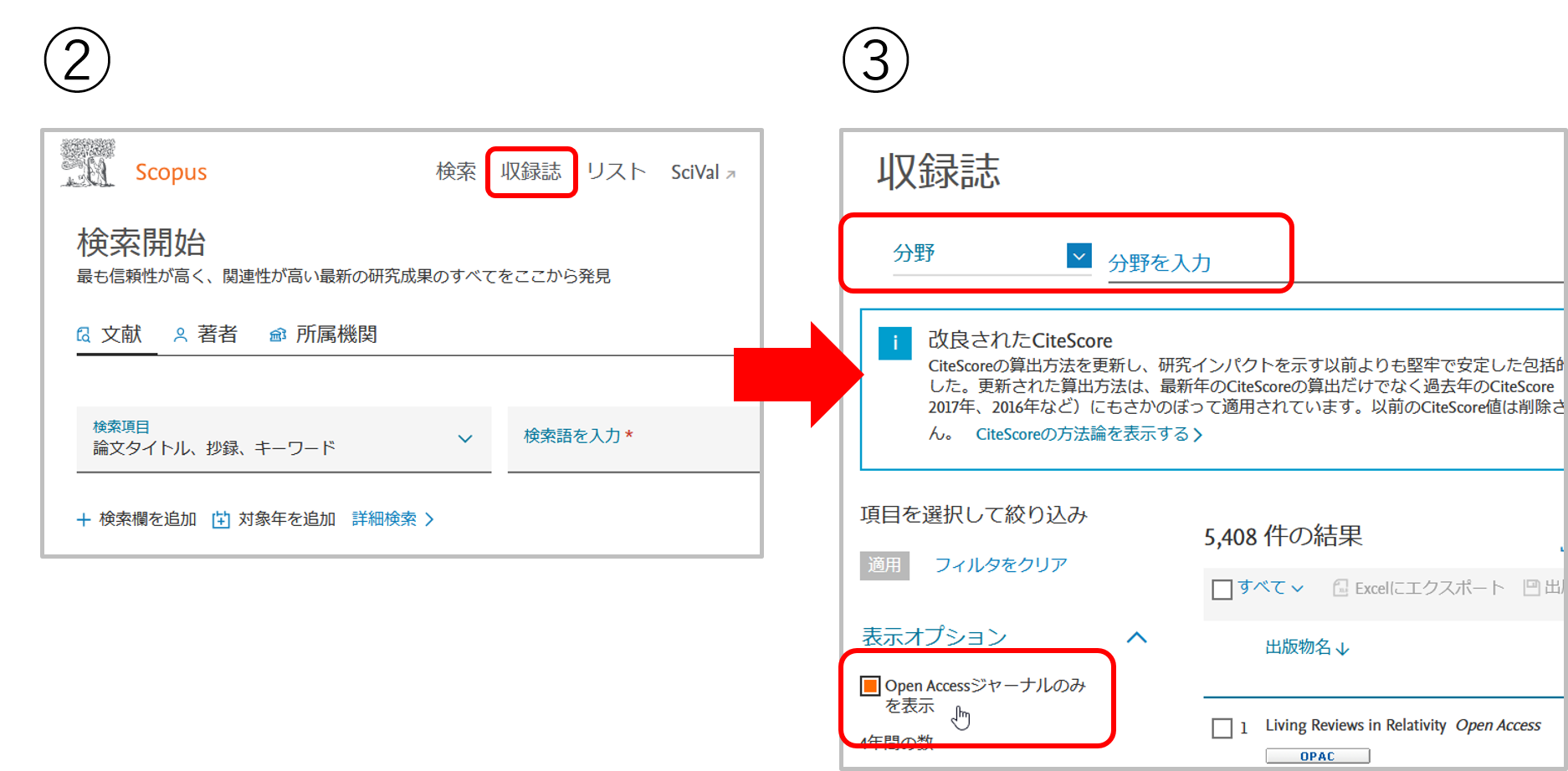Click the 表示オプション collapse chevron
The width and height of the screenshot is (1568, 771).
click(x=1136, y=637)
